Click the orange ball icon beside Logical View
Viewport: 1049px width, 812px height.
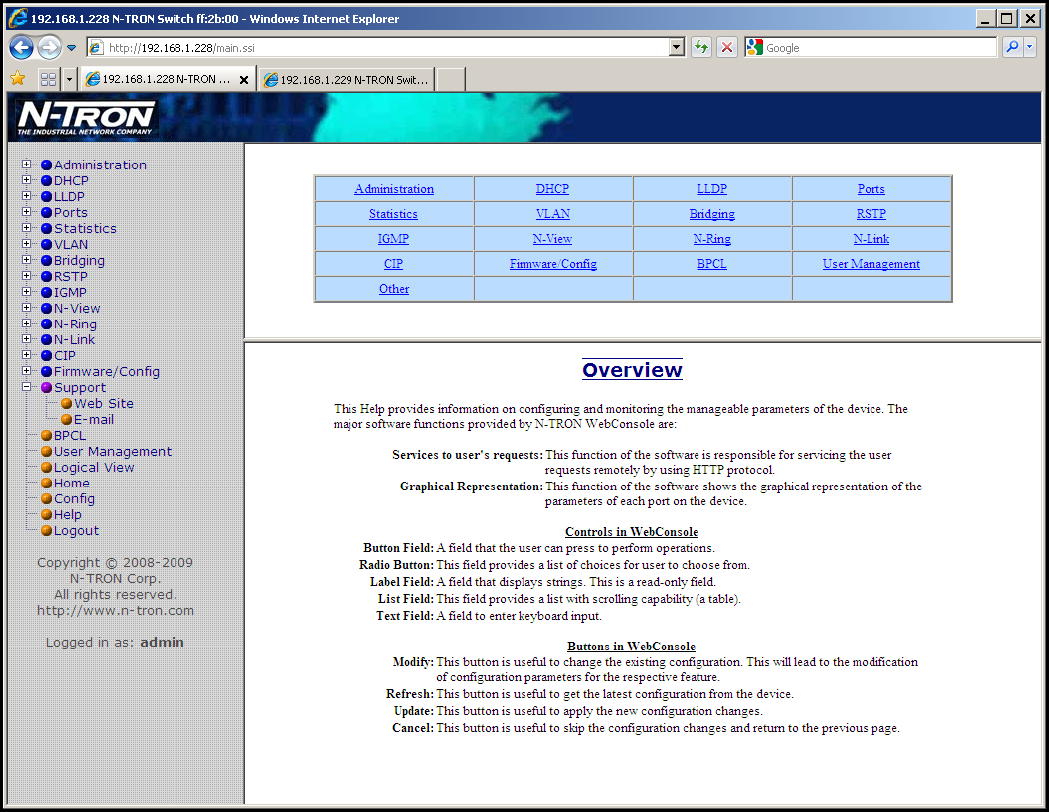tap(46, 468)
